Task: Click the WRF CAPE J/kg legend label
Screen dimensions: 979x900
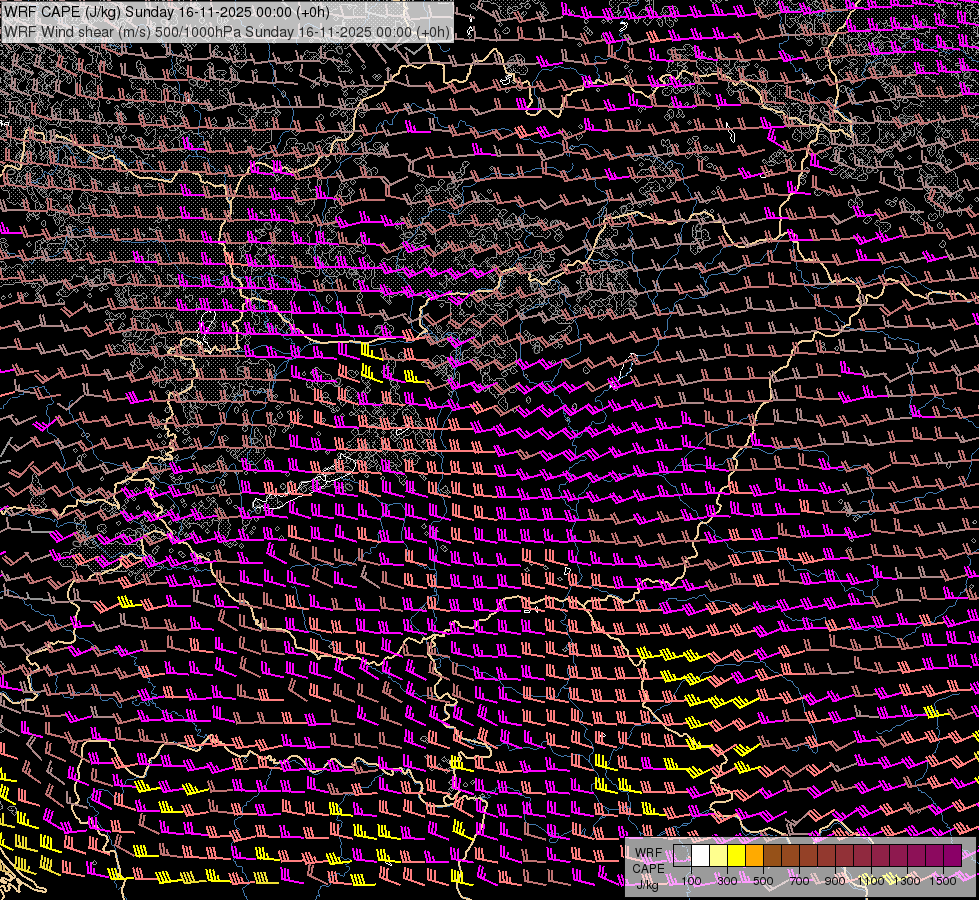Action: click(648, 868)
